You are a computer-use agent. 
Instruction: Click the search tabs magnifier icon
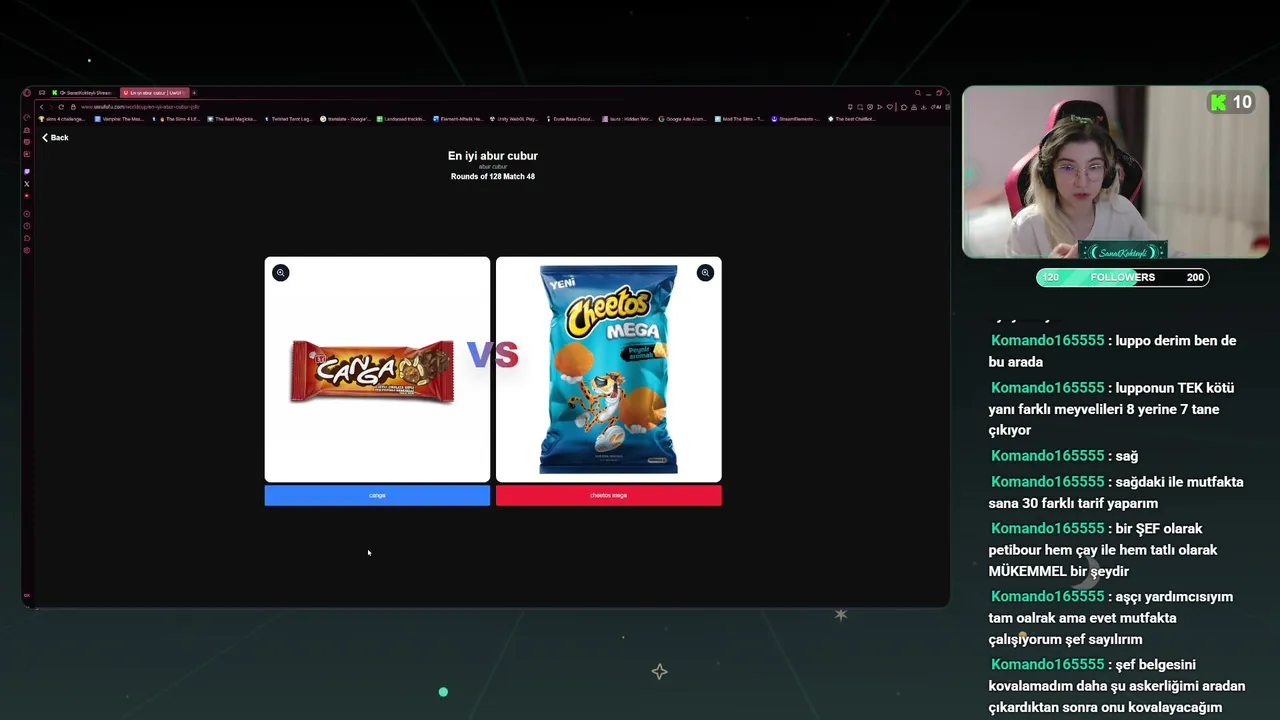pos(917,92)
